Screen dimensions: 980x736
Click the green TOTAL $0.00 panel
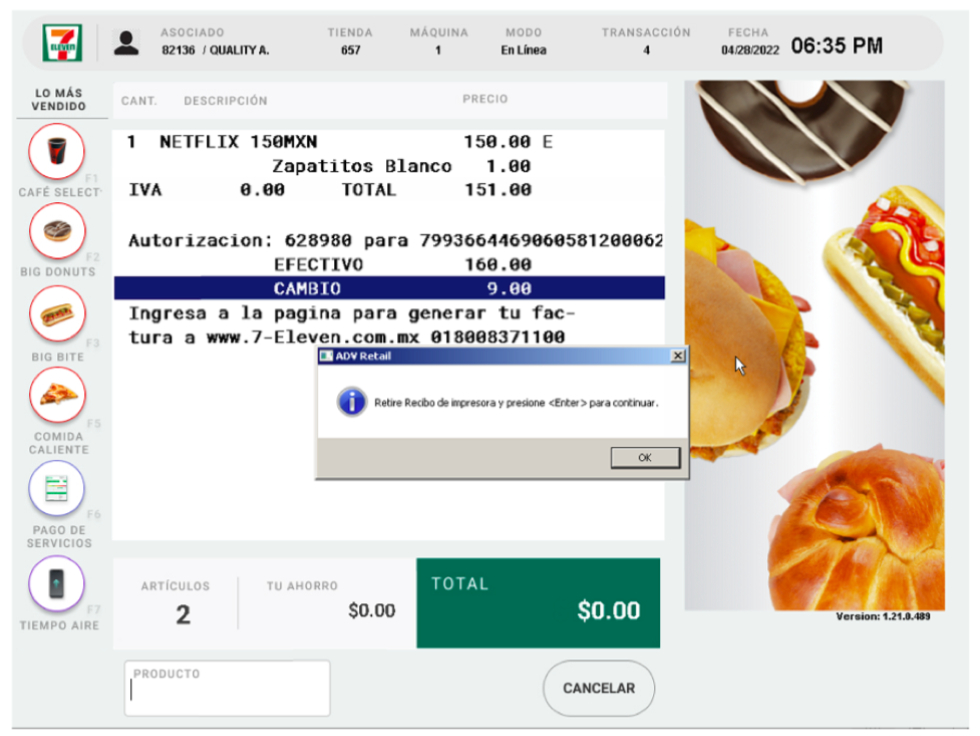point(538,602)
